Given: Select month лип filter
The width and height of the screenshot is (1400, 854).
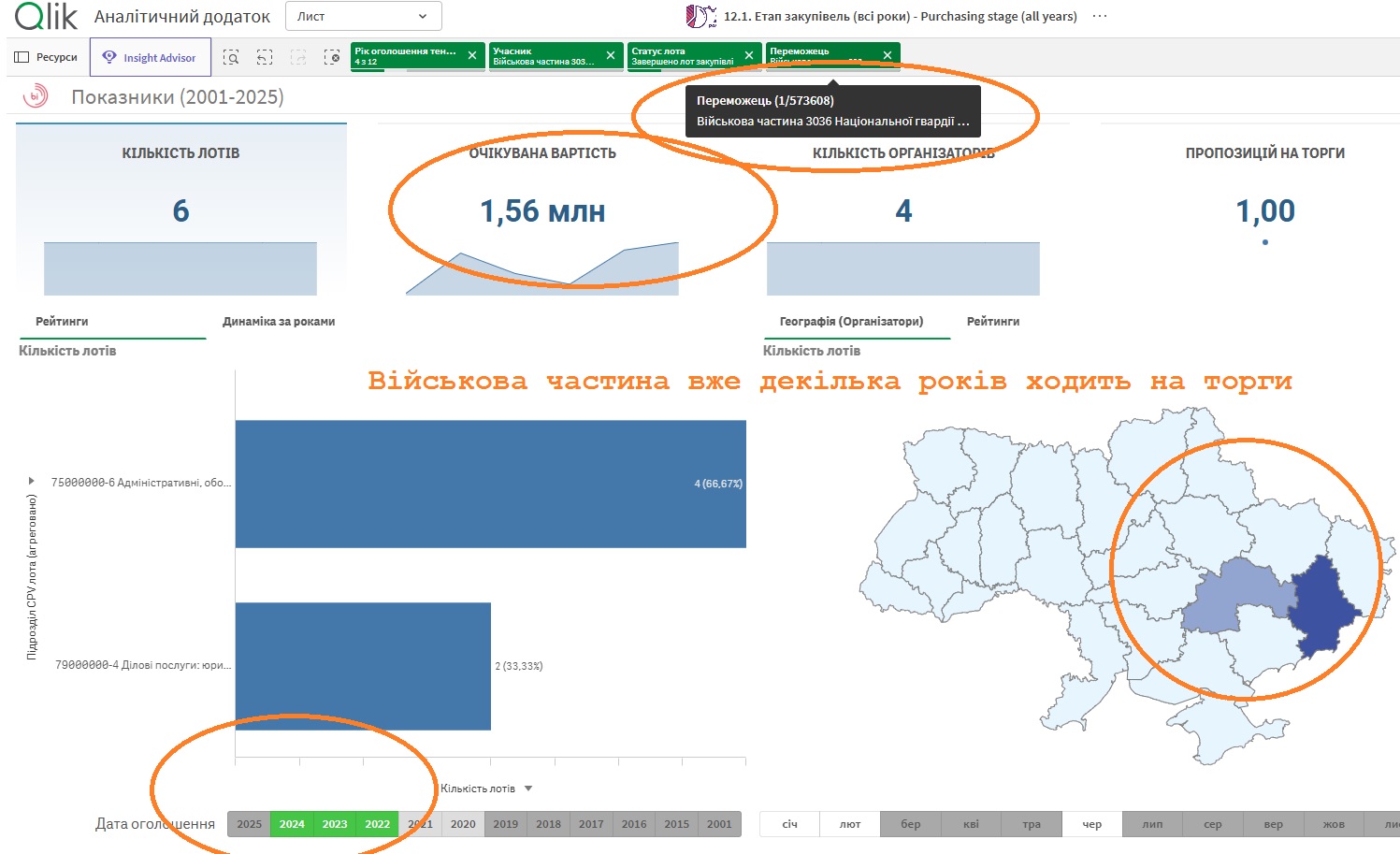Looking at the screenshot, I should [1153, 824].
